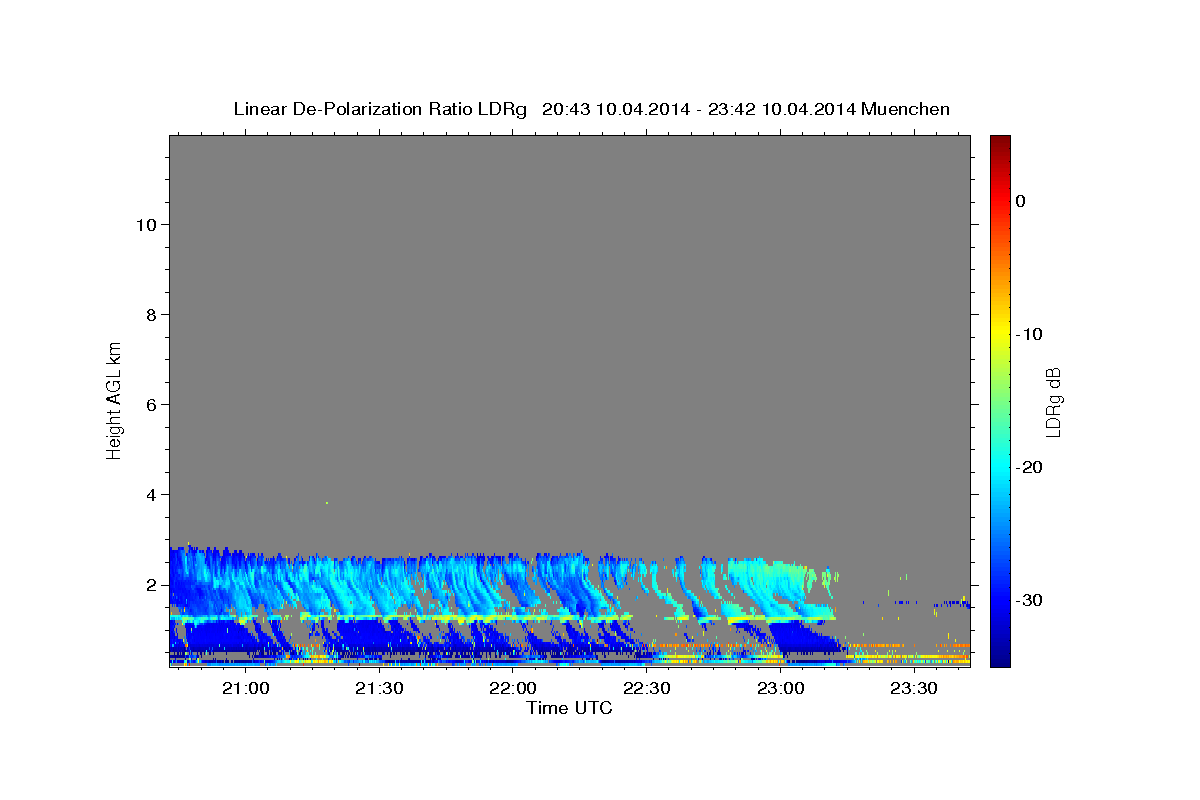Click the "Time UTC" axis label

pos(569,708)
